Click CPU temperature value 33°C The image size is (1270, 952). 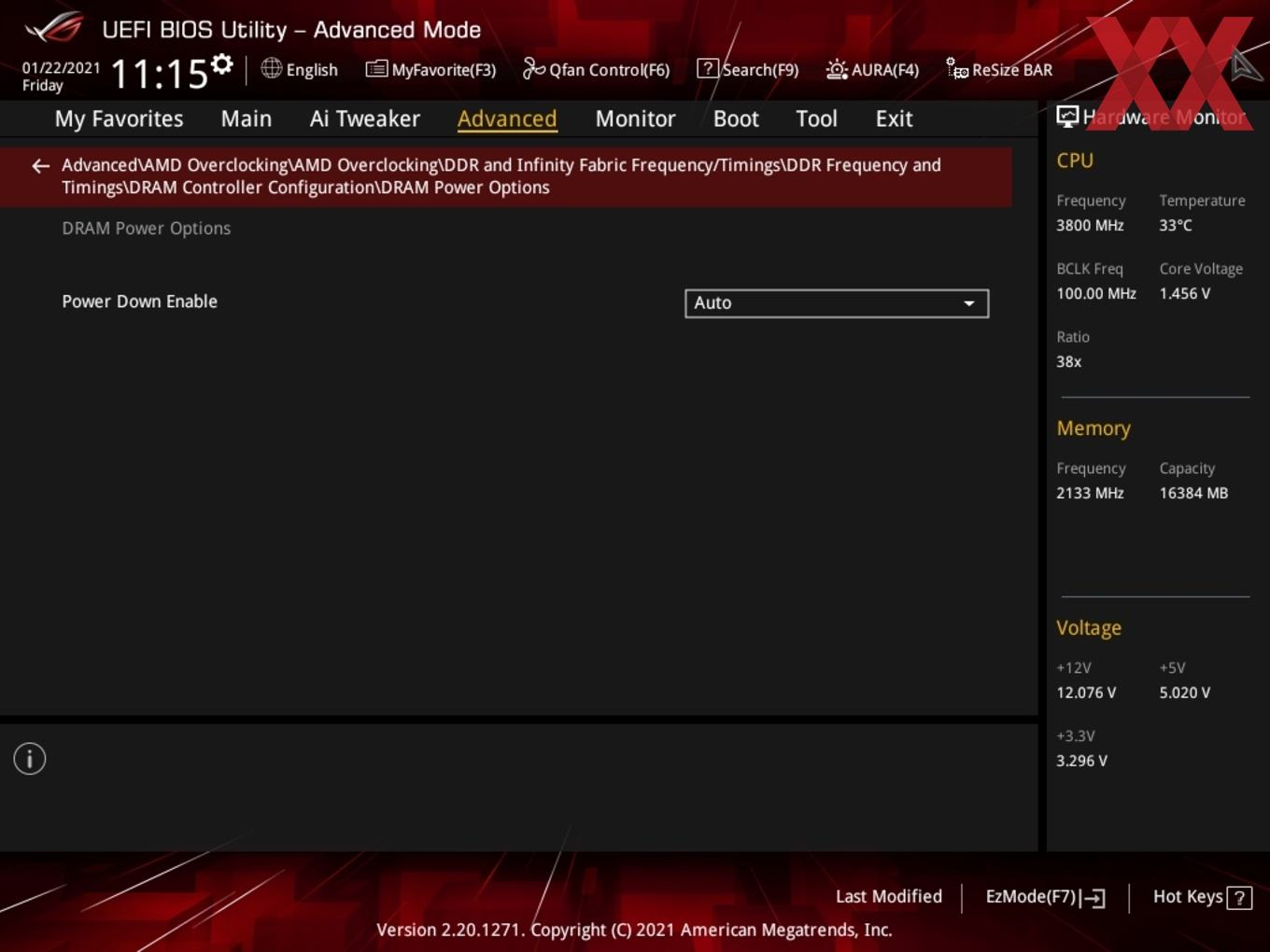point(1176,225)
